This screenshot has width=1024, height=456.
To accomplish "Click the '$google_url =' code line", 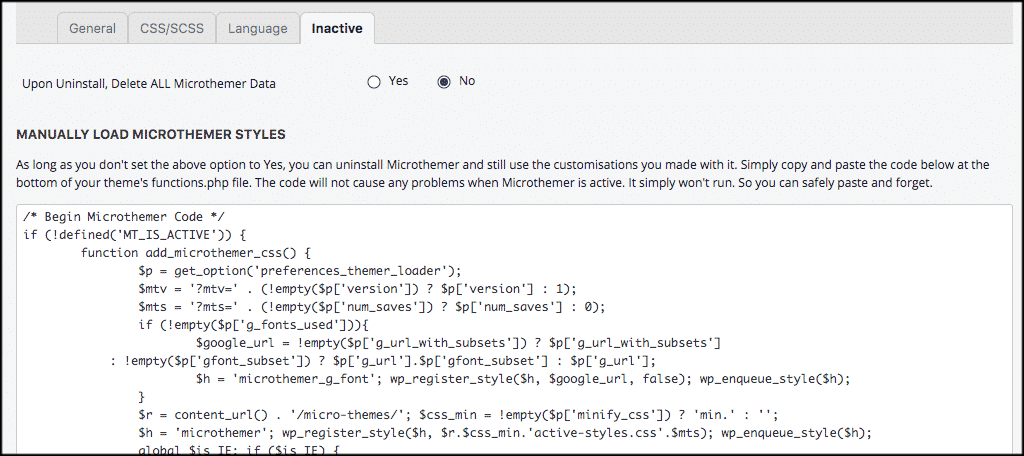I will pyautogui.click(x=458, y=342).
